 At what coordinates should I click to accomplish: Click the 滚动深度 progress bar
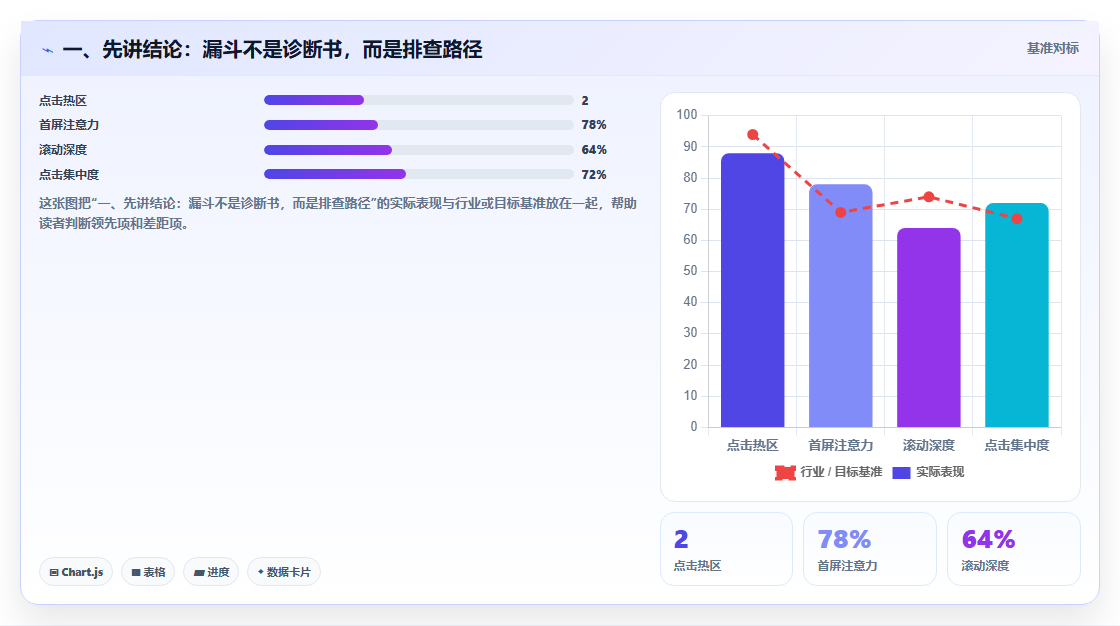419,150
